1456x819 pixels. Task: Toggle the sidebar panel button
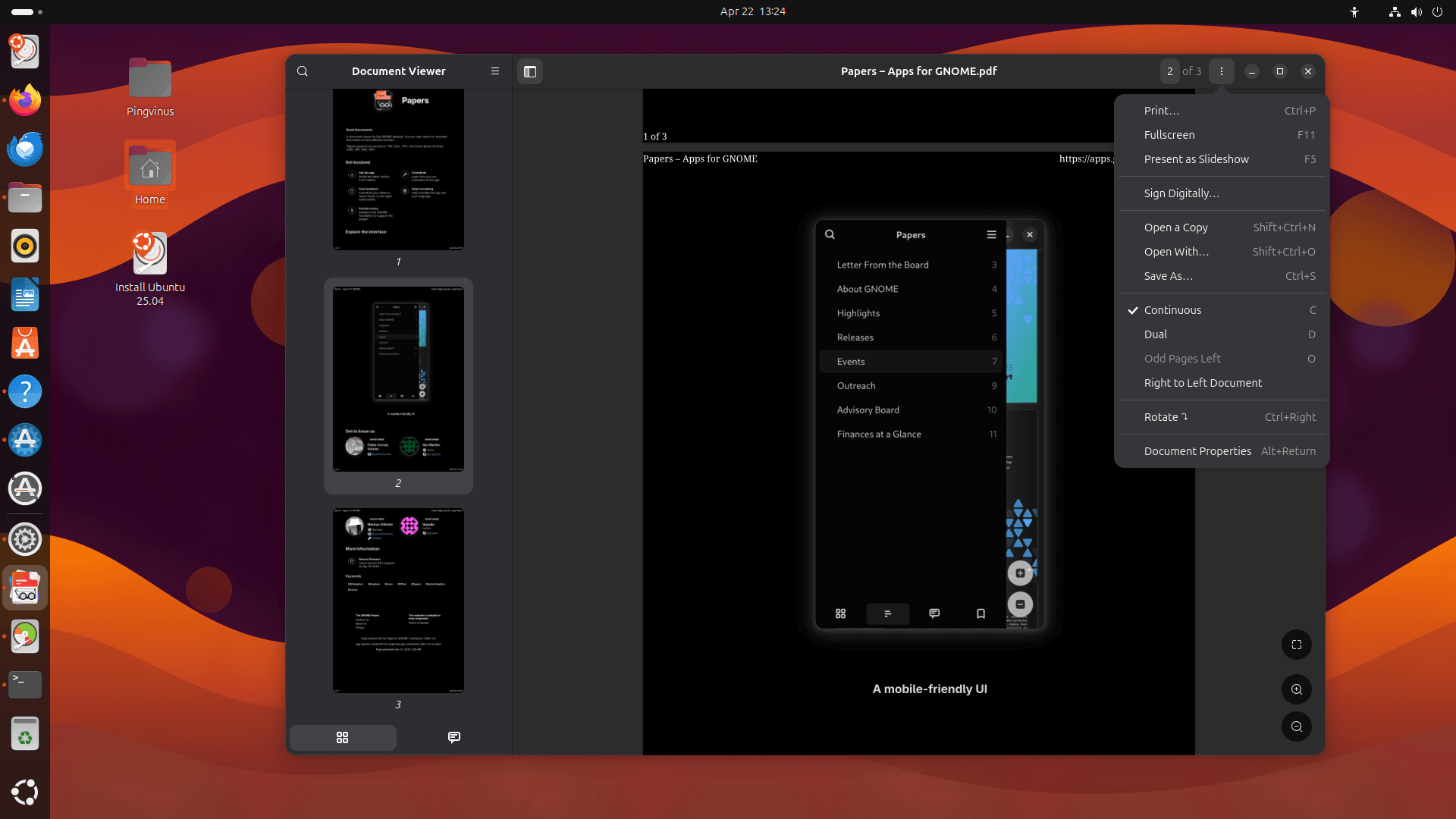pyautogui.click(x=530, y=71)
